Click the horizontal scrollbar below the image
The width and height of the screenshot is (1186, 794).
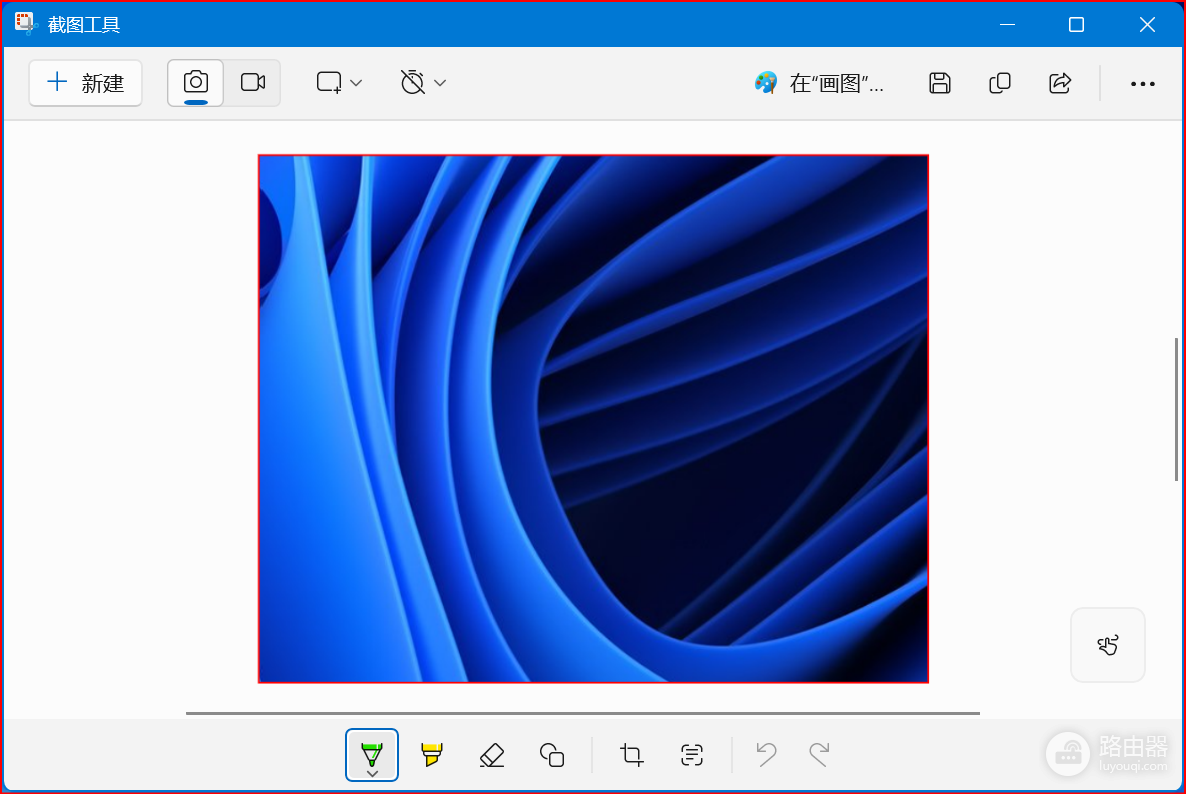(583, 712)
